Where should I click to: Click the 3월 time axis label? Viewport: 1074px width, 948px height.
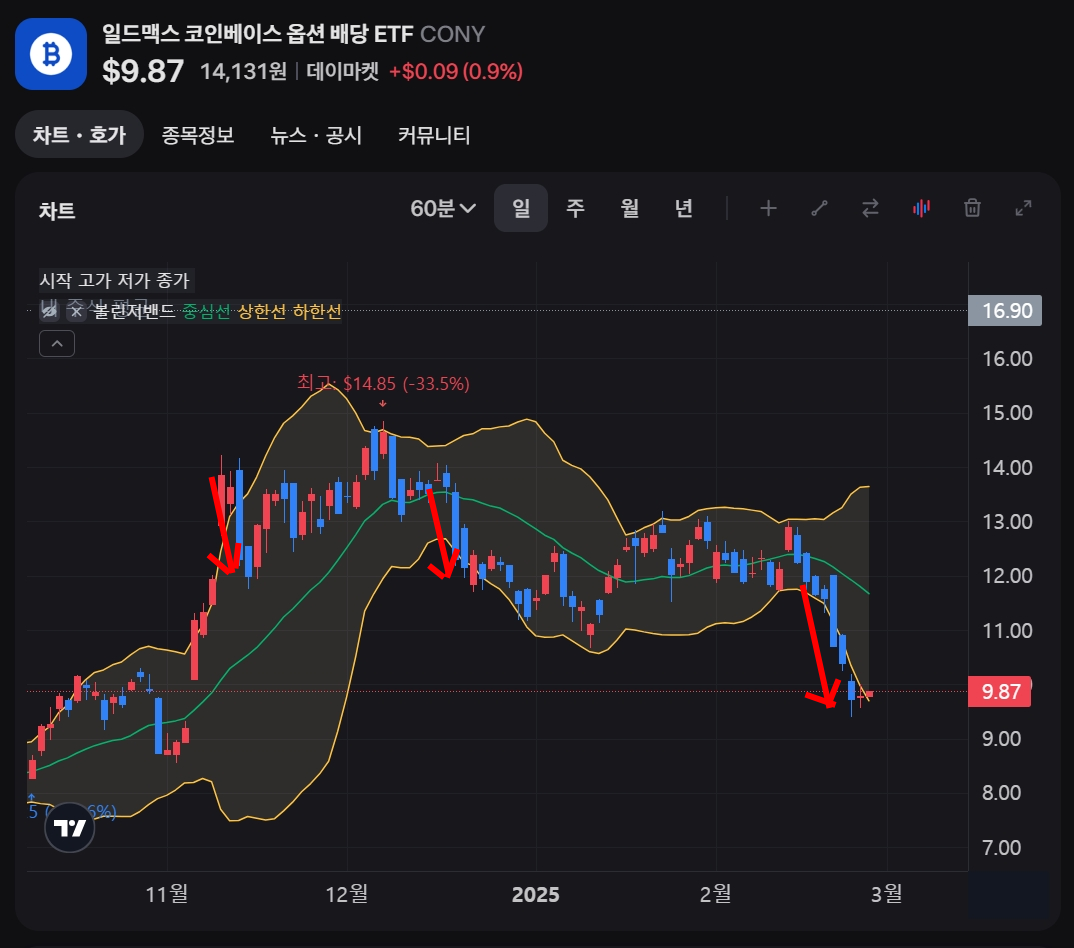coord(886,894)
